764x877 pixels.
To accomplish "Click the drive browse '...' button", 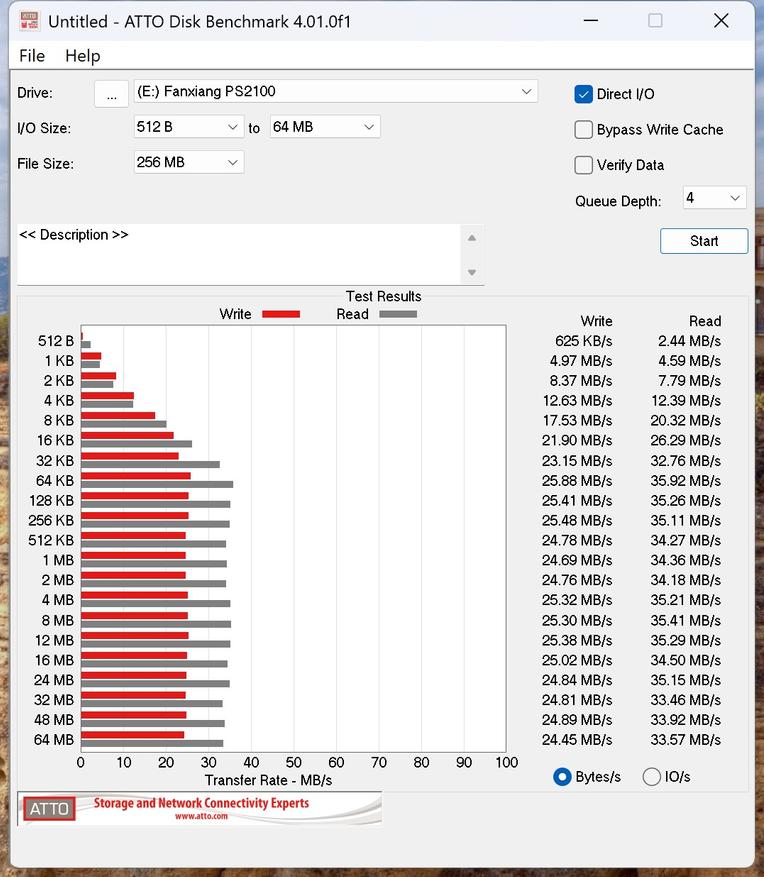I will [x=111, y=93].
